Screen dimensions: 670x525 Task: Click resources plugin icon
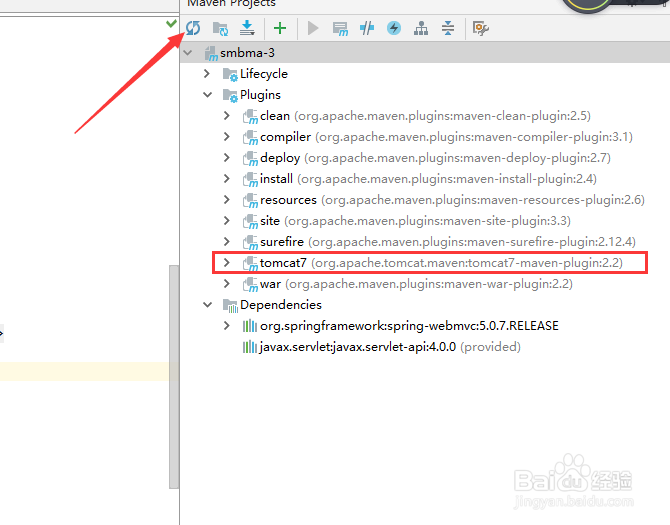pos(250,200)
